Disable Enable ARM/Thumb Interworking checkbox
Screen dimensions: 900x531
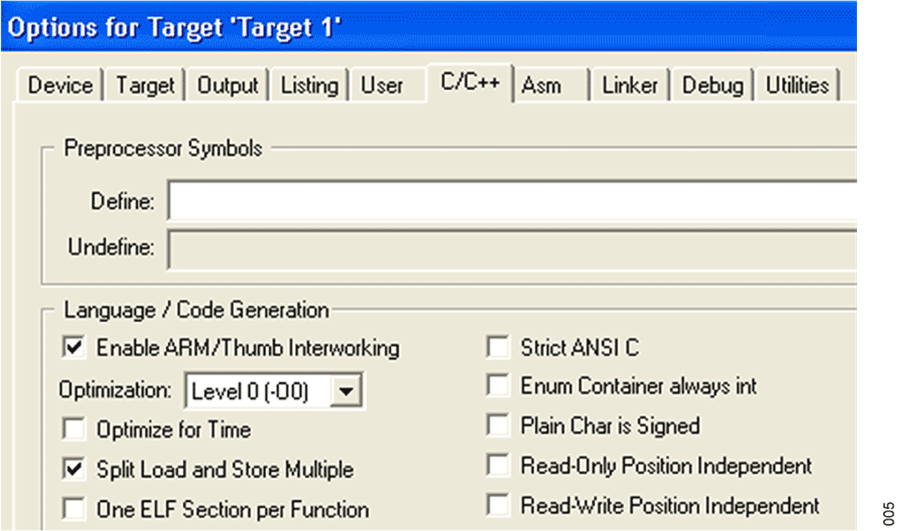(x=73, y=348)
